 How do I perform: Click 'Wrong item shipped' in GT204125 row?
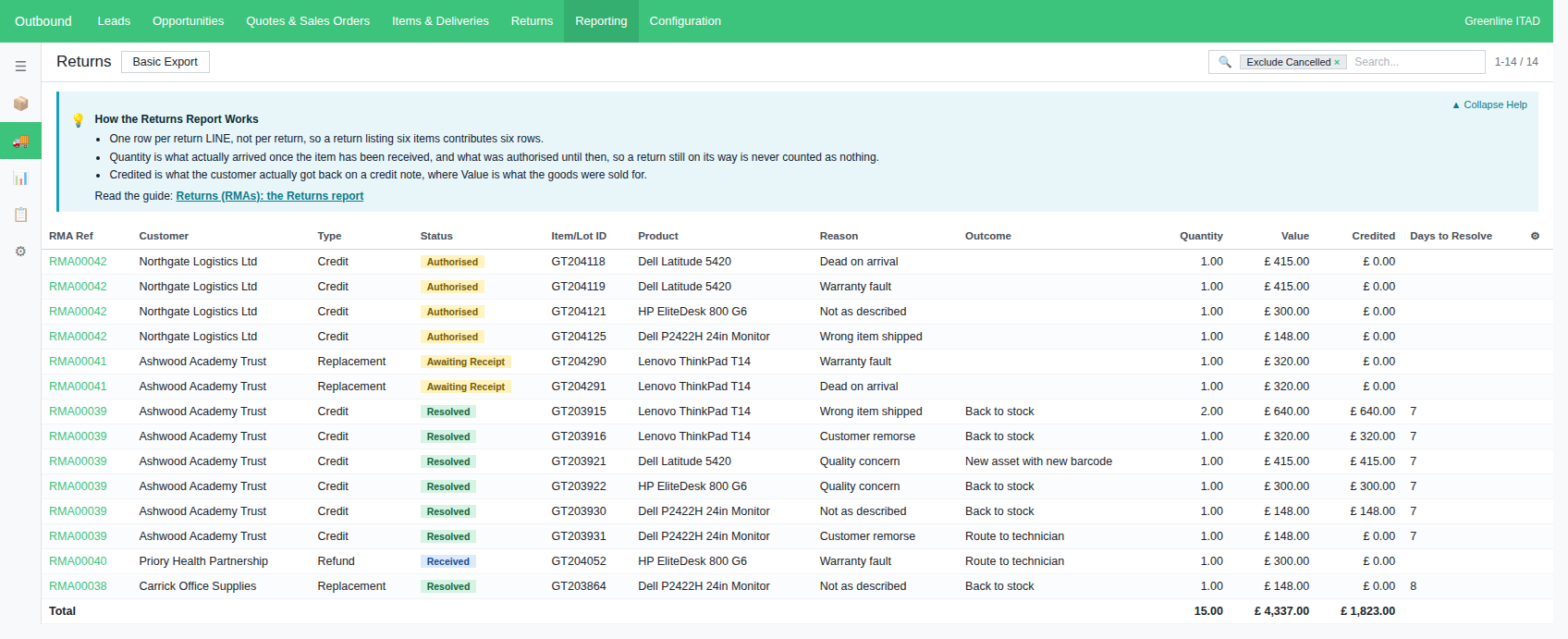click(x=871, y=337)
